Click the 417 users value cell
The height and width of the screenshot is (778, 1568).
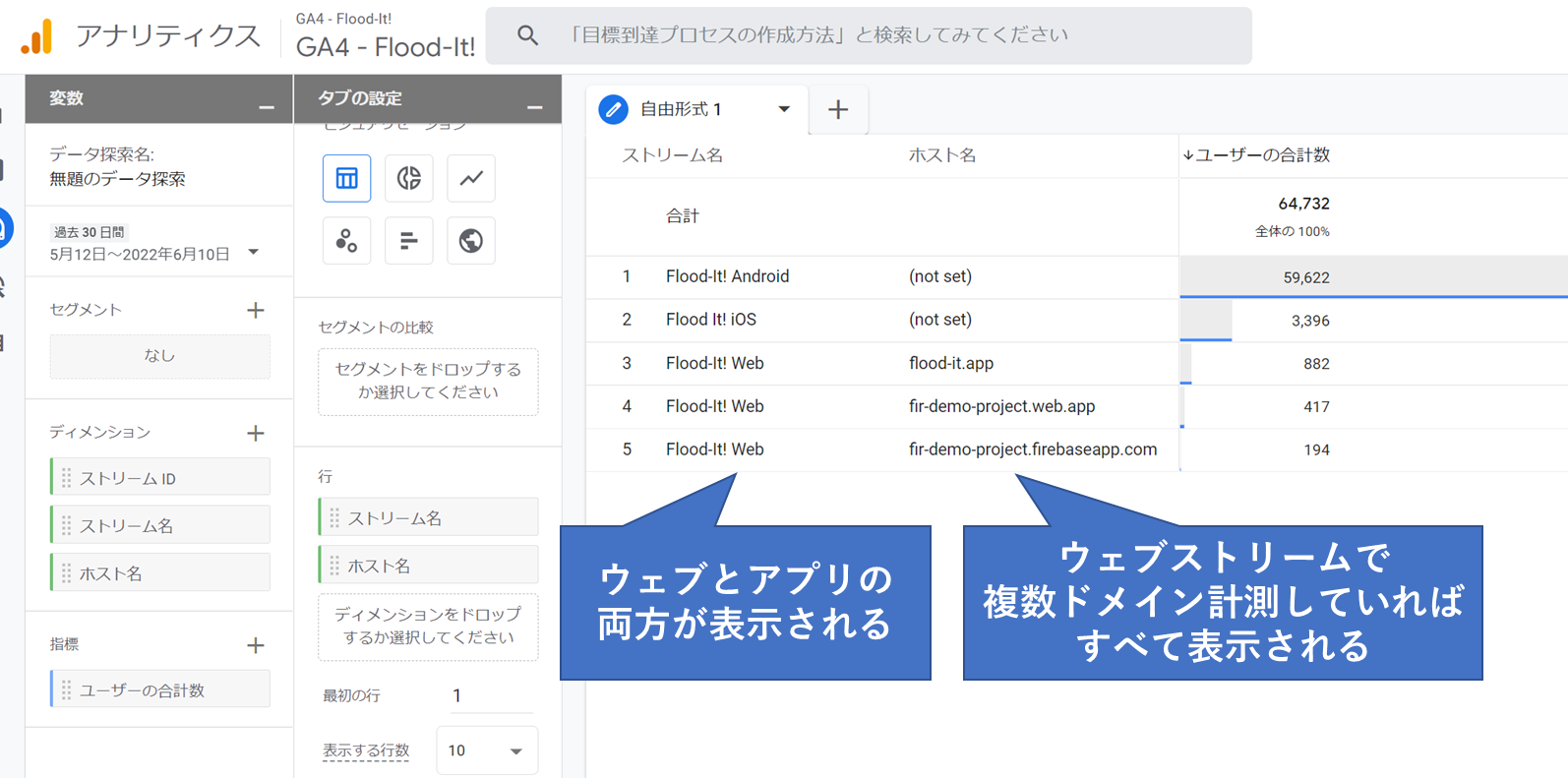click(x=1316, y=407)
